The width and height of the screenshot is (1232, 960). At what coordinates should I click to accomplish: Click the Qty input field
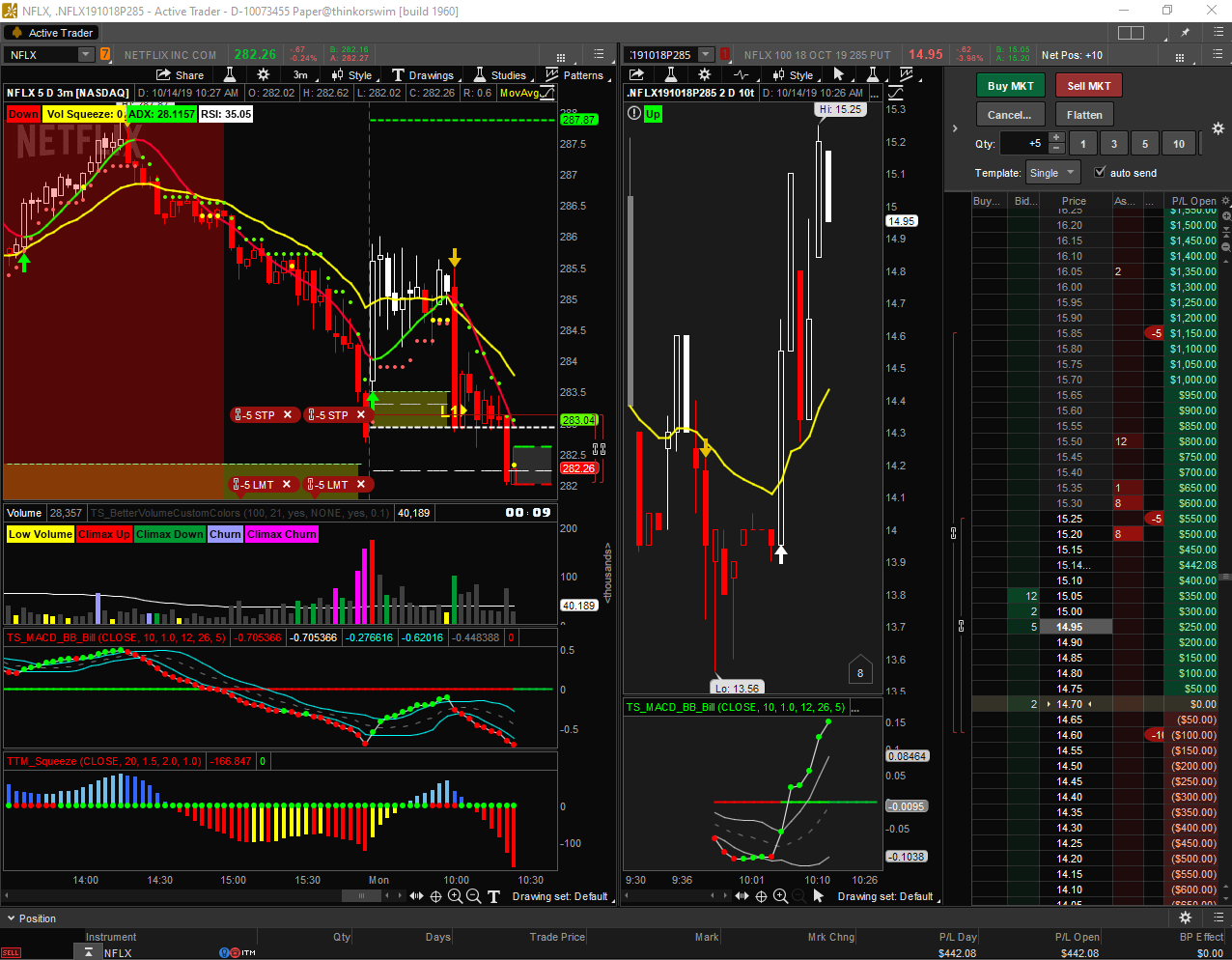(1023, 144)
